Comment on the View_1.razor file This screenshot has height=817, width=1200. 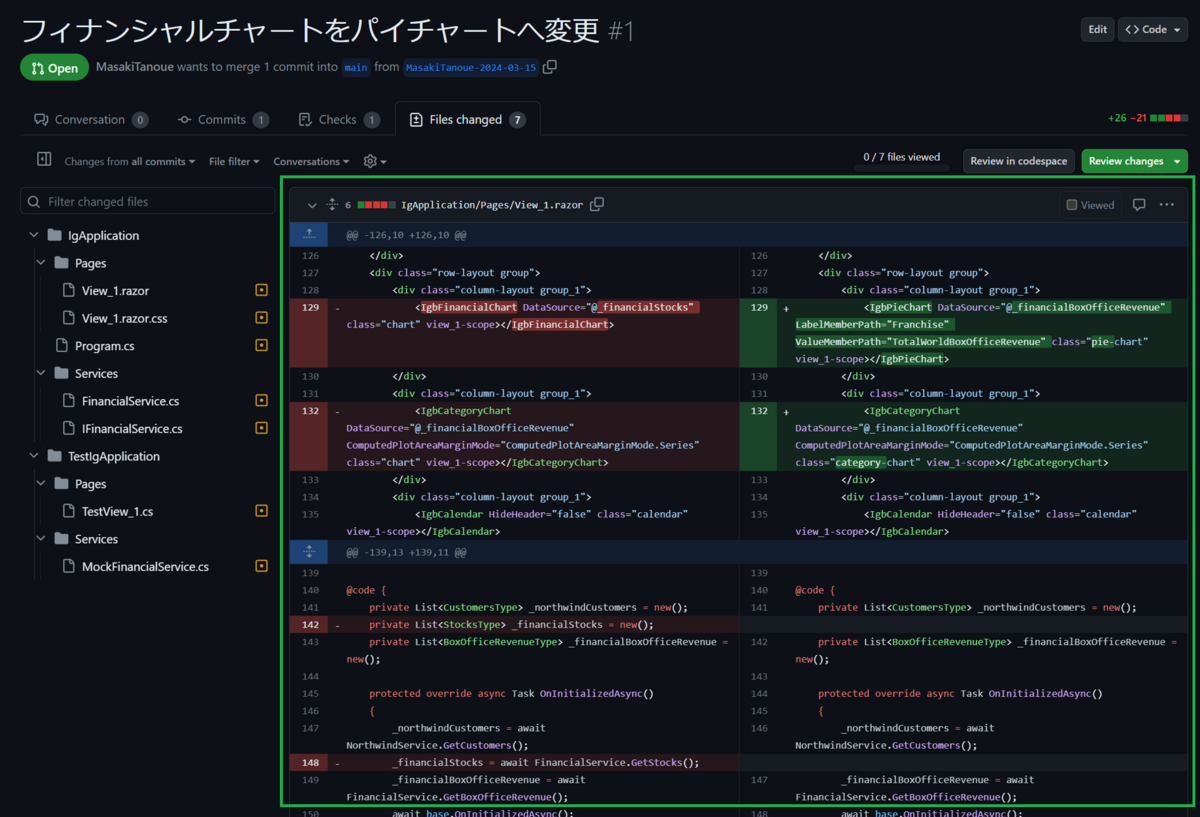pyautogui.click(x=1139, y=205)
